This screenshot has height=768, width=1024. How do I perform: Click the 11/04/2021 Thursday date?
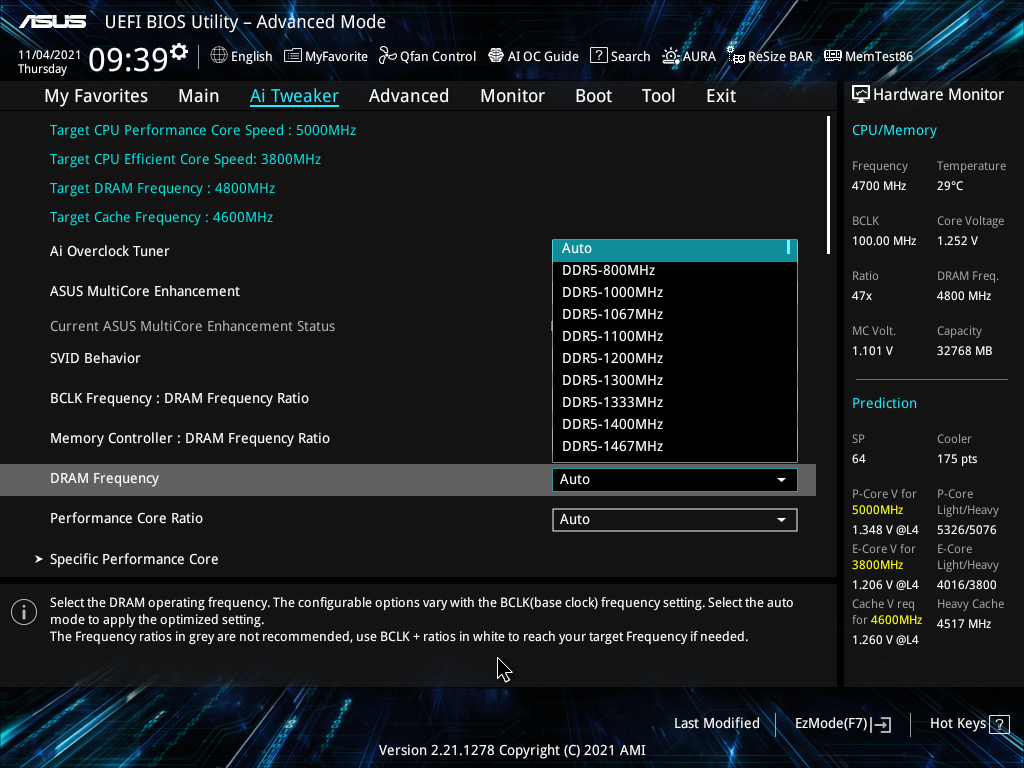tap(50, 62)
